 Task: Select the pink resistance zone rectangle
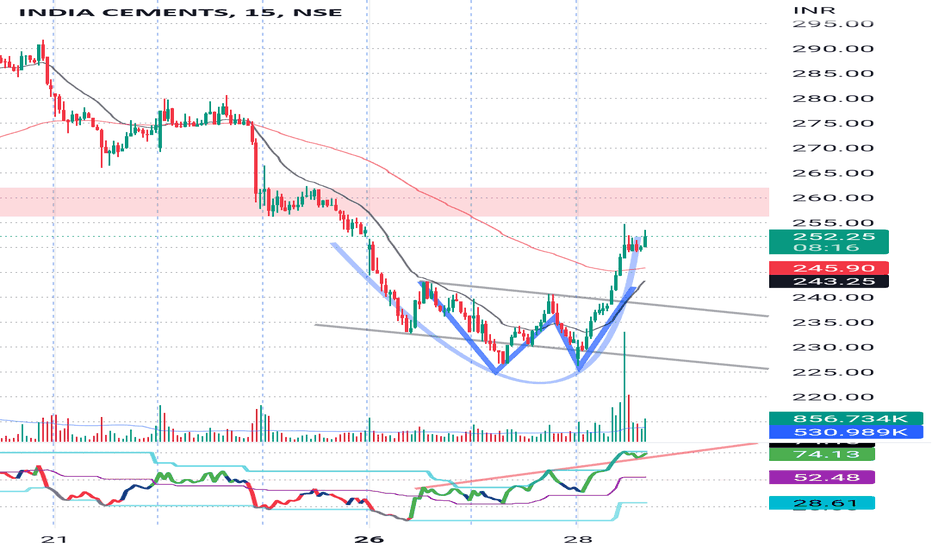point(385,202)
